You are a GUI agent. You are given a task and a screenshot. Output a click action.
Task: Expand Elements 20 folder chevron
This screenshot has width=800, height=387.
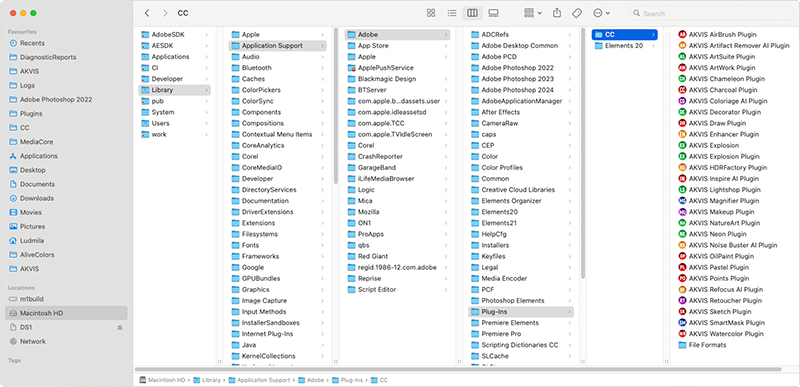coord(653,46)
